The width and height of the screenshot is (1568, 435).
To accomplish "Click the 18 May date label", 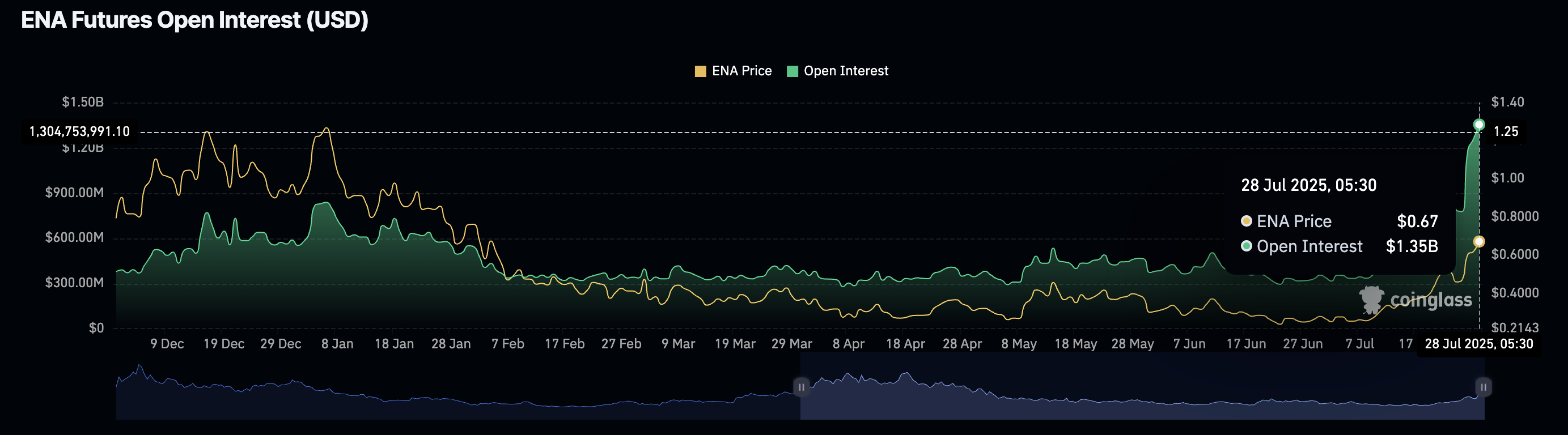I will (1075, 344).
